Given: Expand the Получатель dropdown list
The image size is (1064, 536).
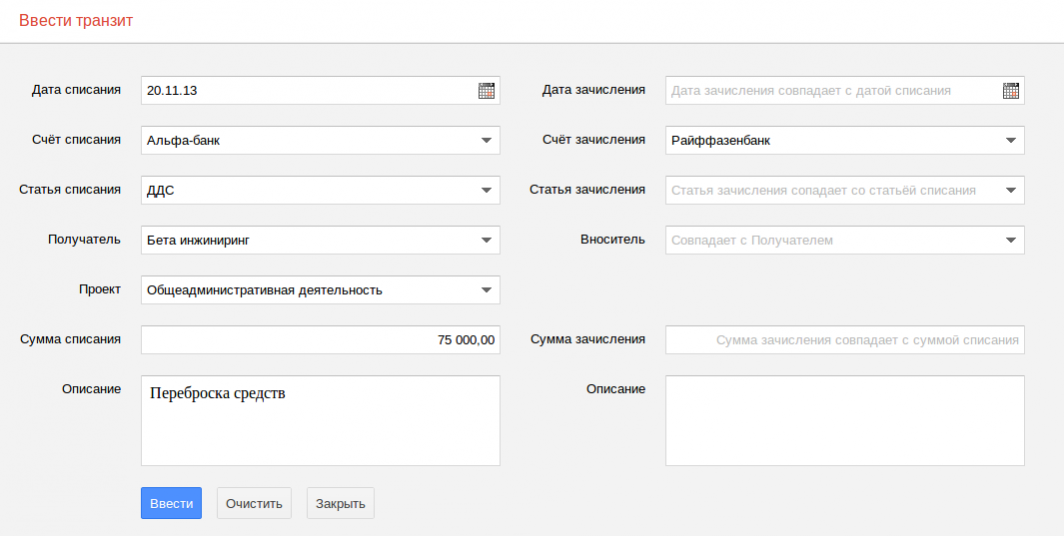Looking at the screenshot, I should point(486,240).
